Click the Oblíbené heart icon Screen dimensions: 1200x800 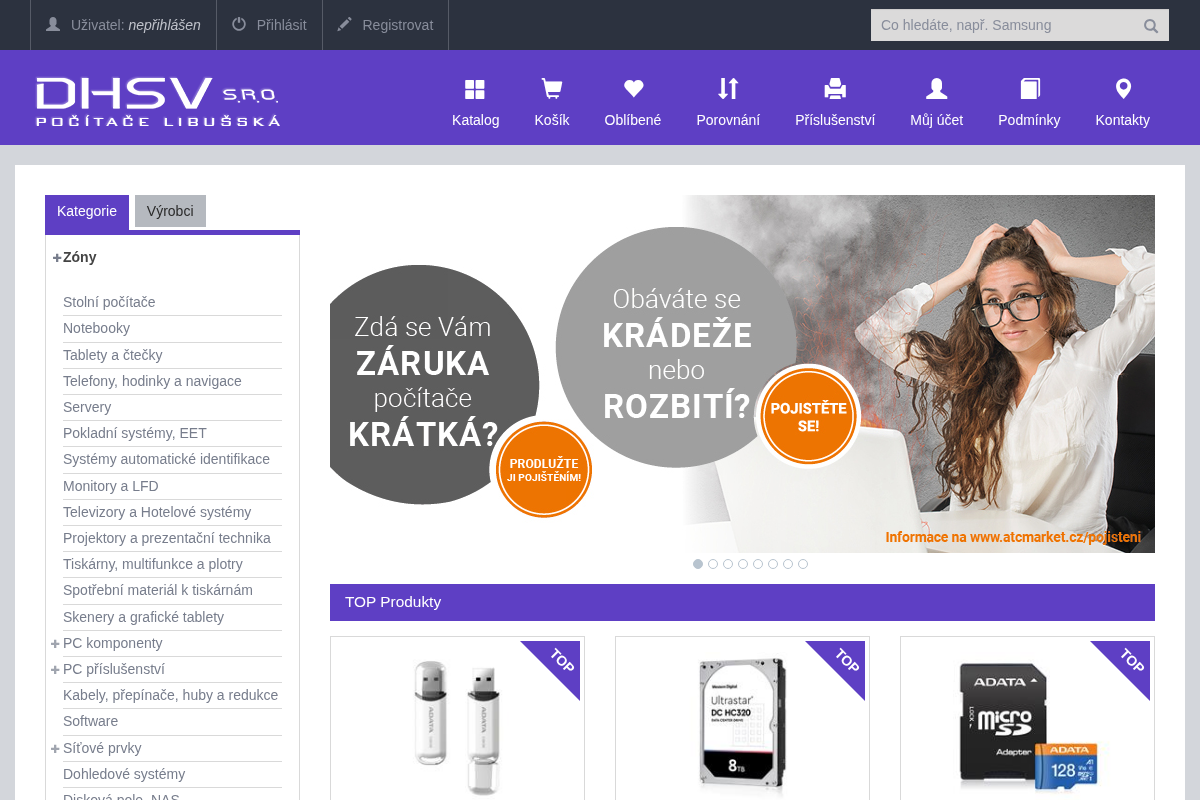pos(633,89)
